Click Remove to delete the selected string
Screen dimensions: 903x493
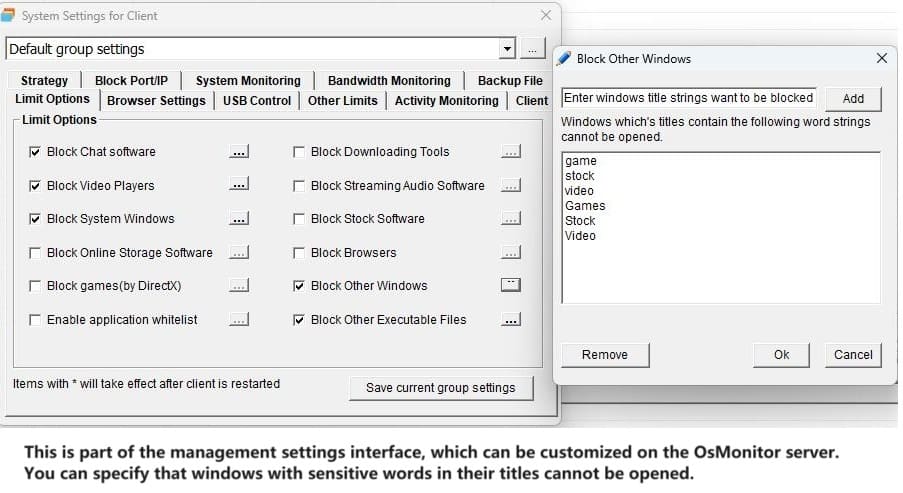tap(605, 355)
